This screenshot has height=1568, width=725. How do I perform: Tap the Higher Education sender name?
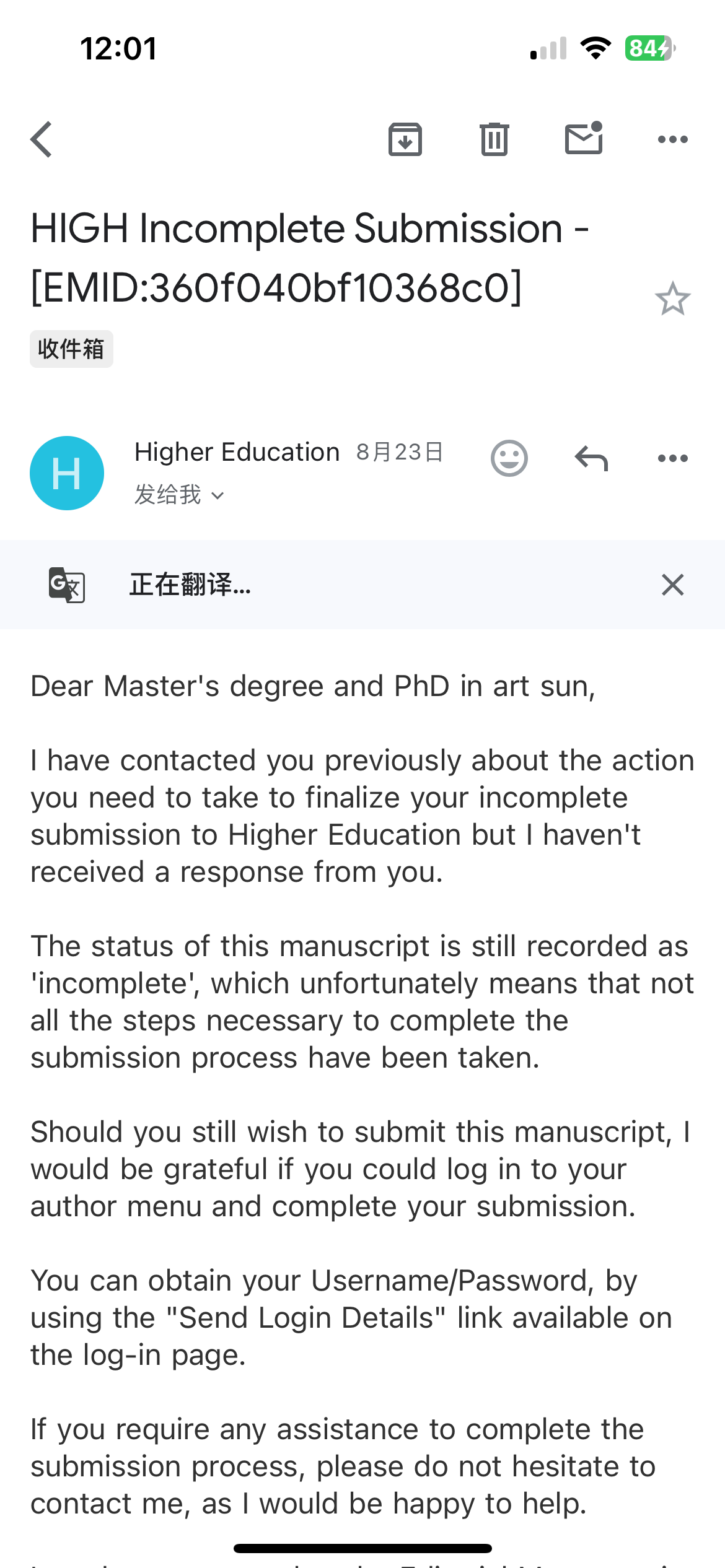tap(237, 452)
